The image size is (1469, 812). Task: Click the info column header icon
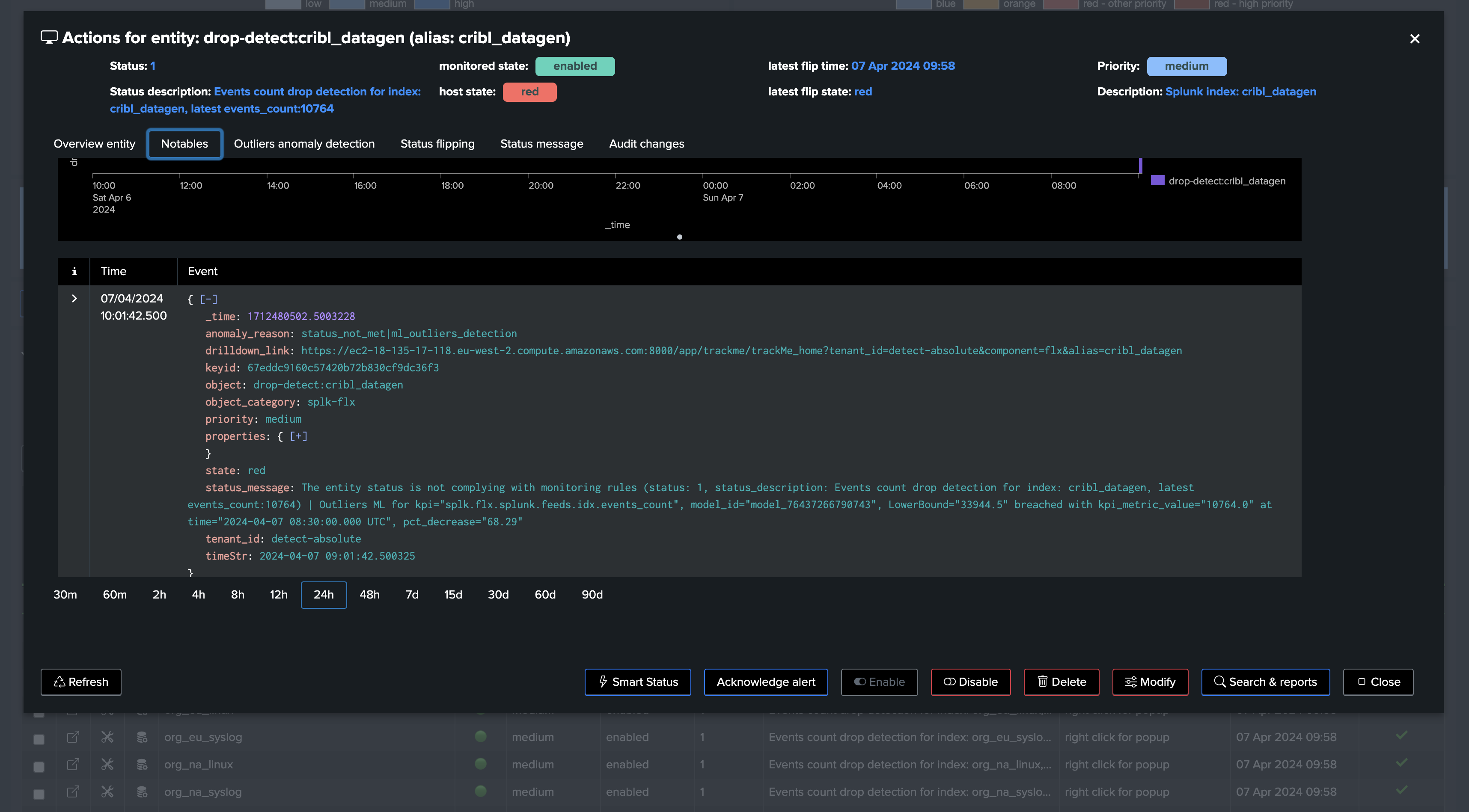pyautogui.click(x=74, y=271)
